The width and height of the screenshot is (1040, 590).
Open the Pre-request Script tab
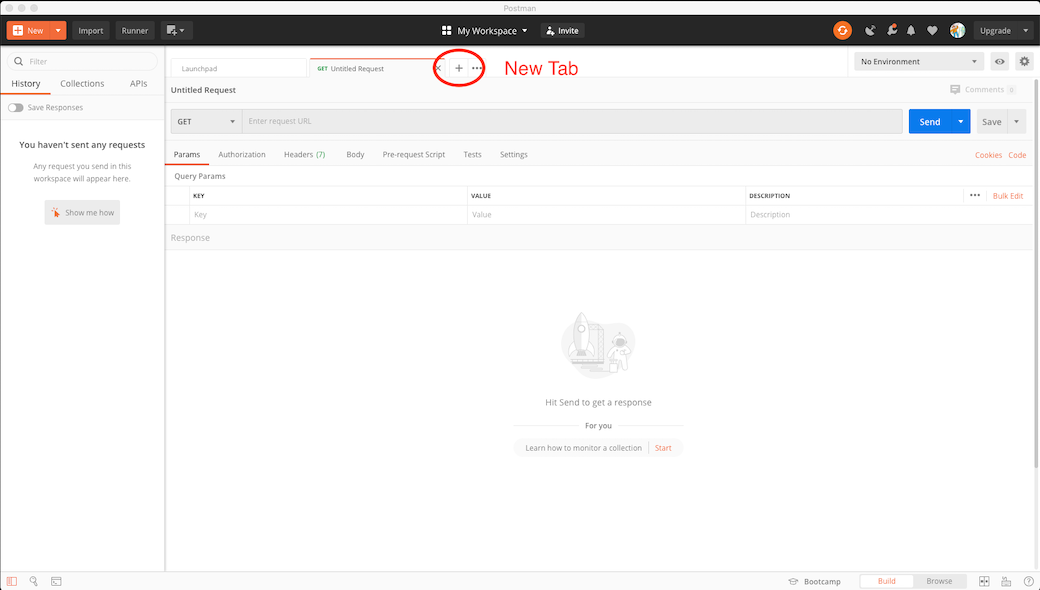(413, 154)
